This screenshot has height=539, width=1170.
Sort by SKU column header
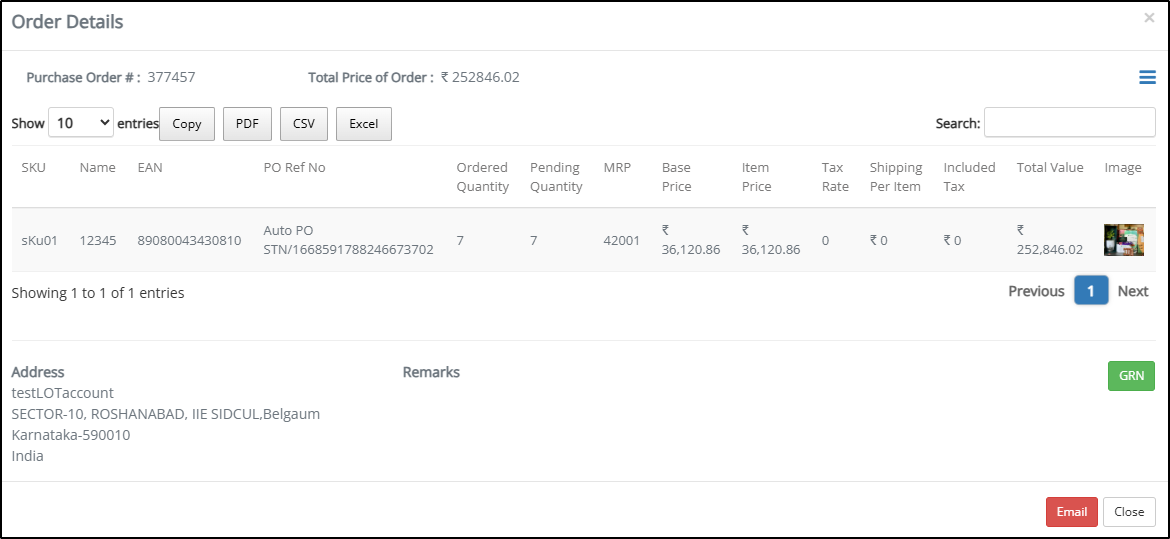pos(34,168)
